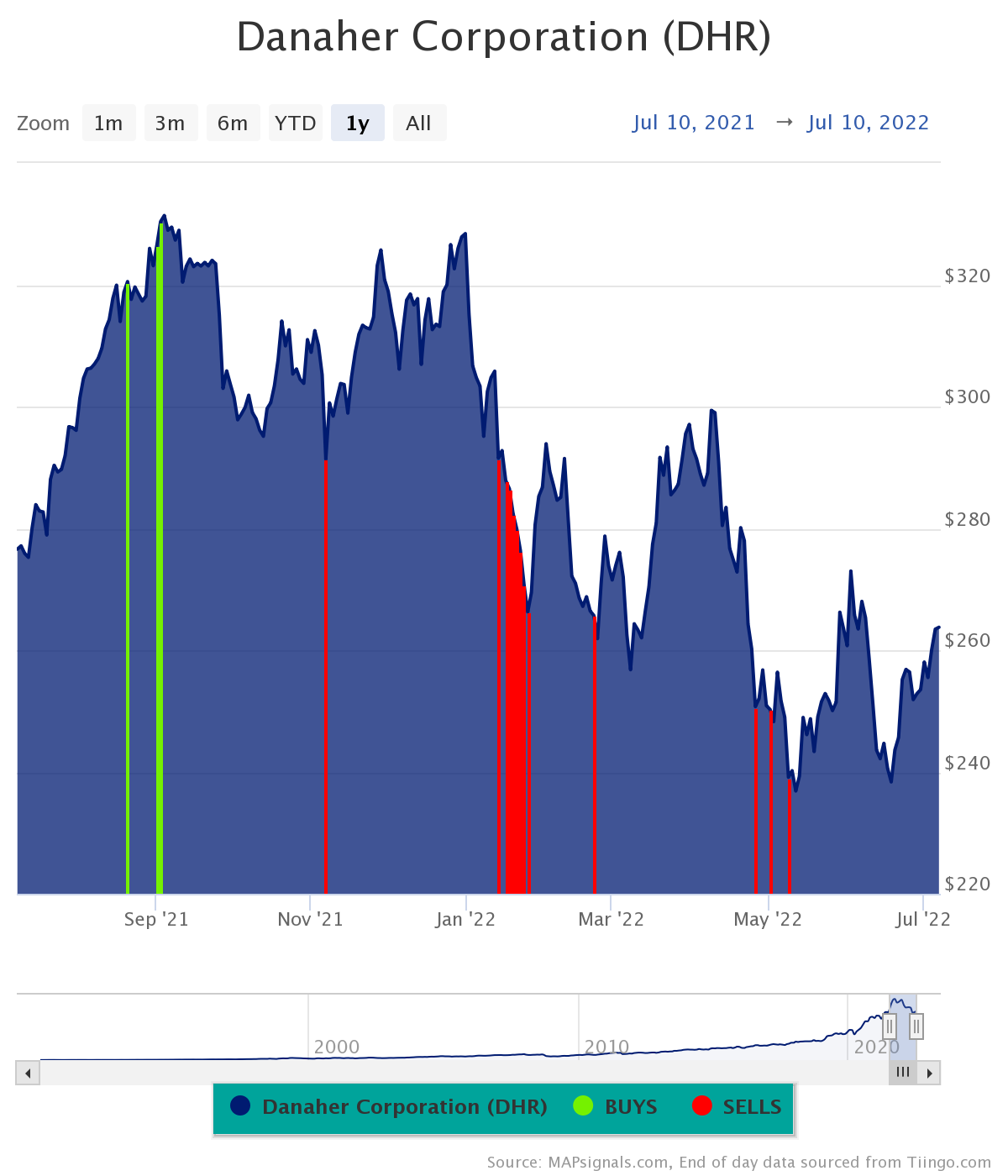Select the 1y zoom range
Viewport: 1008px width, 1176px height.
point(357,123)
